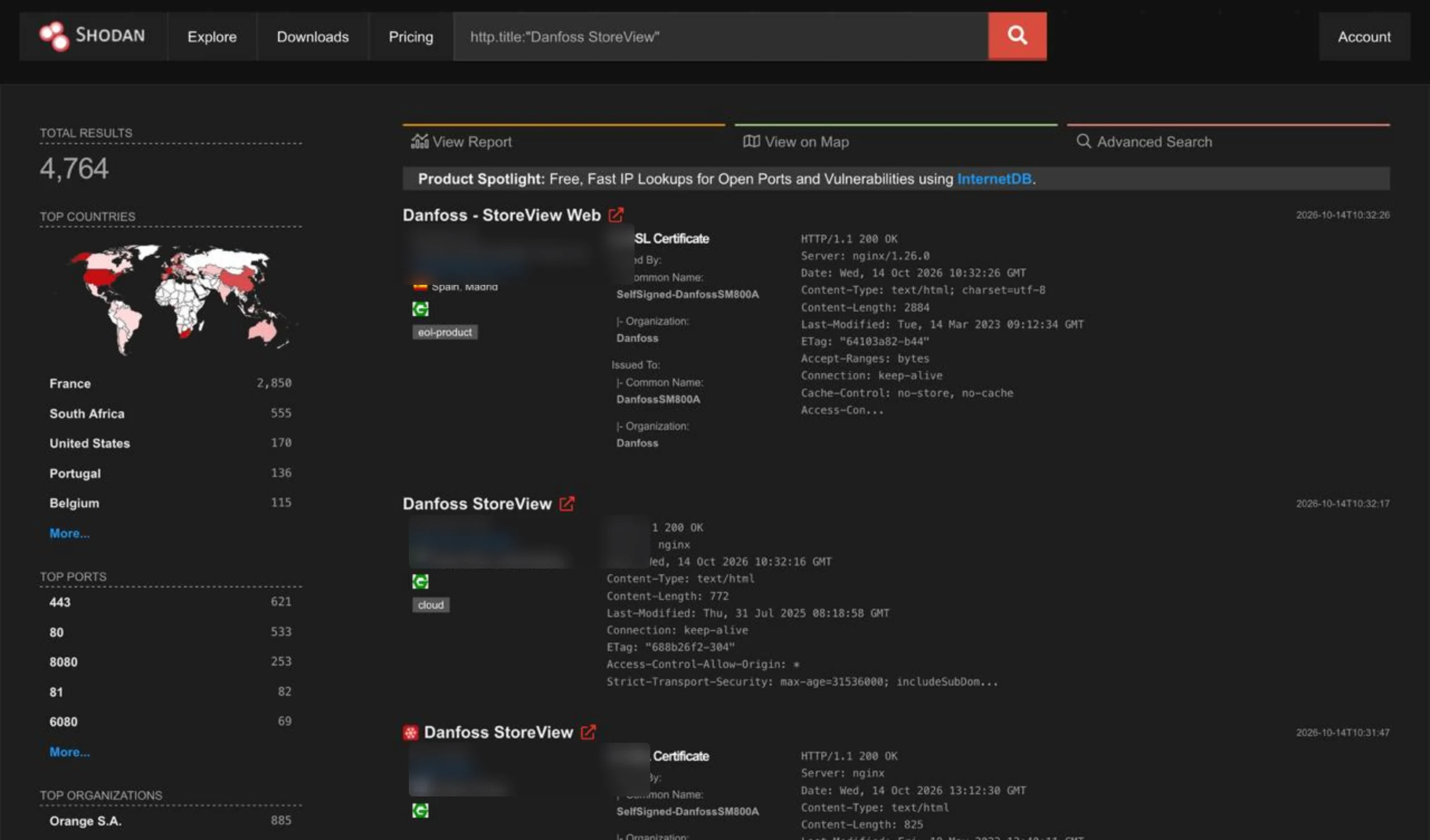Screen dimensions: 1430x840
Task: Open external link icon beside second Danfoss StoreView
Action: [x=566, y=503]
